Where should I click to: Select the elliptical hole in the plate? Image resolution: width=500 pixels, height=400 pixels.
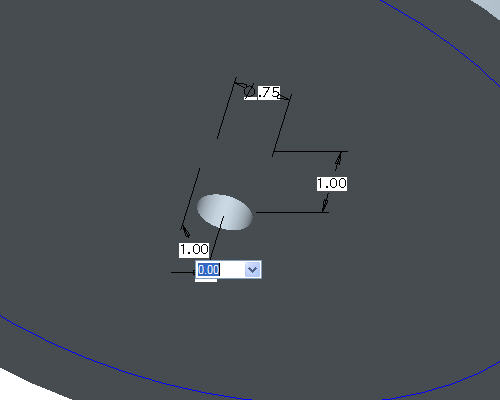pyautogui.click(x=225, y=212)
